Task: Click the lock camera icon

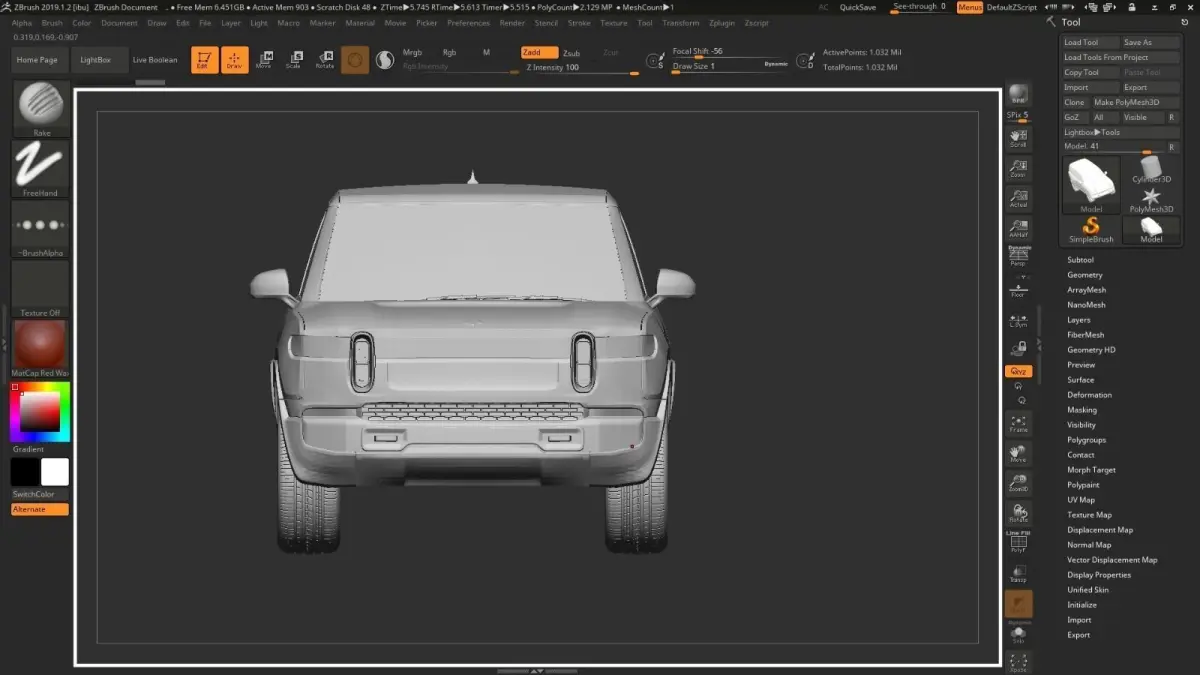Action: coord(1018,348)
